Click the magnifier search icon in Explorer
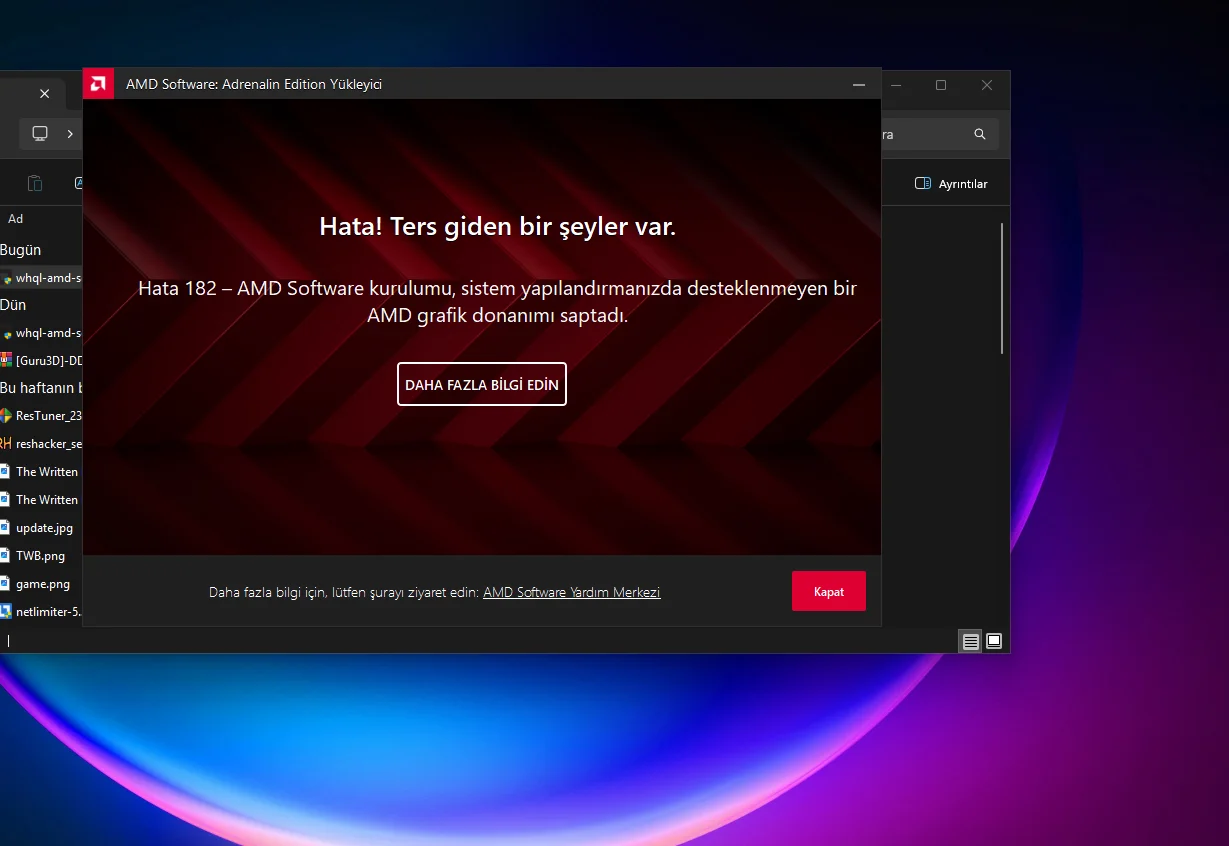The height and width of the screenshot is (846, 1229). [980, 134]
